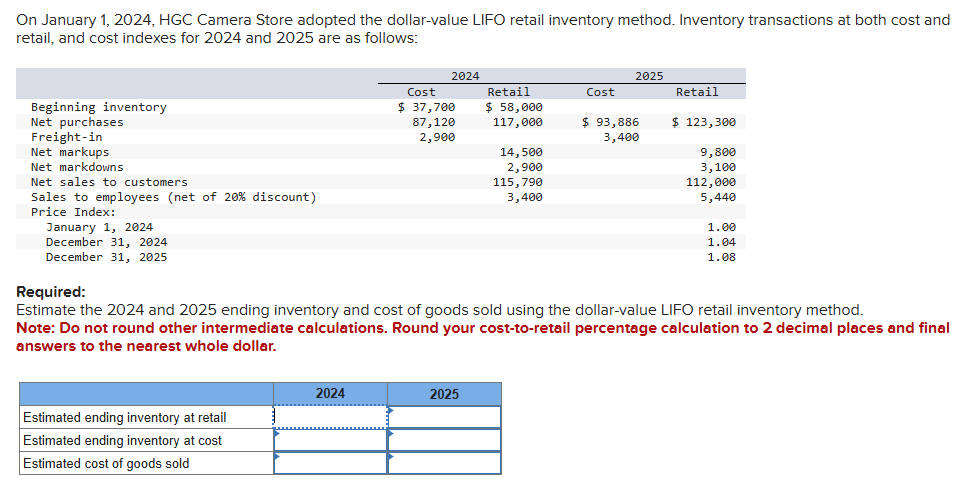Viewport: 975px width, 483px height.
Task: Click the 2025 column header in answer table
Action: (x=445, y=394)
